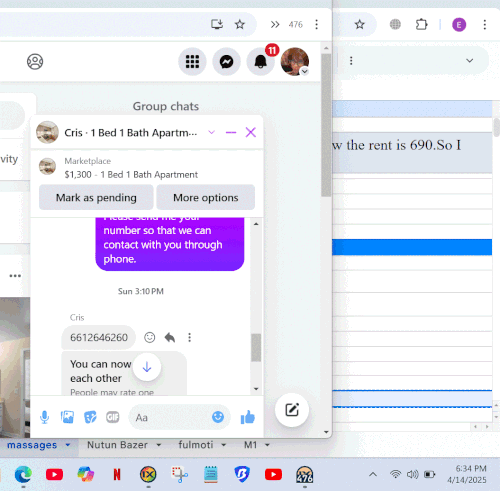React to 6612646260 message with emoji
The width and height of the screenshot is (500, 491).
150,338
